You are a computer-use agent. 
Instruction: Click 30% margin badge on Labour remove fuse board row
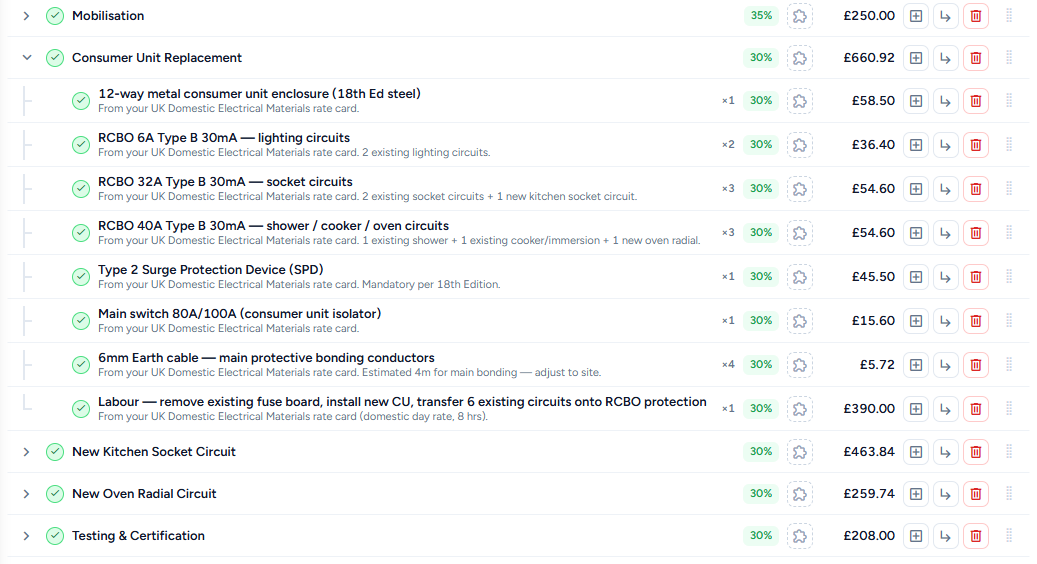761,409
